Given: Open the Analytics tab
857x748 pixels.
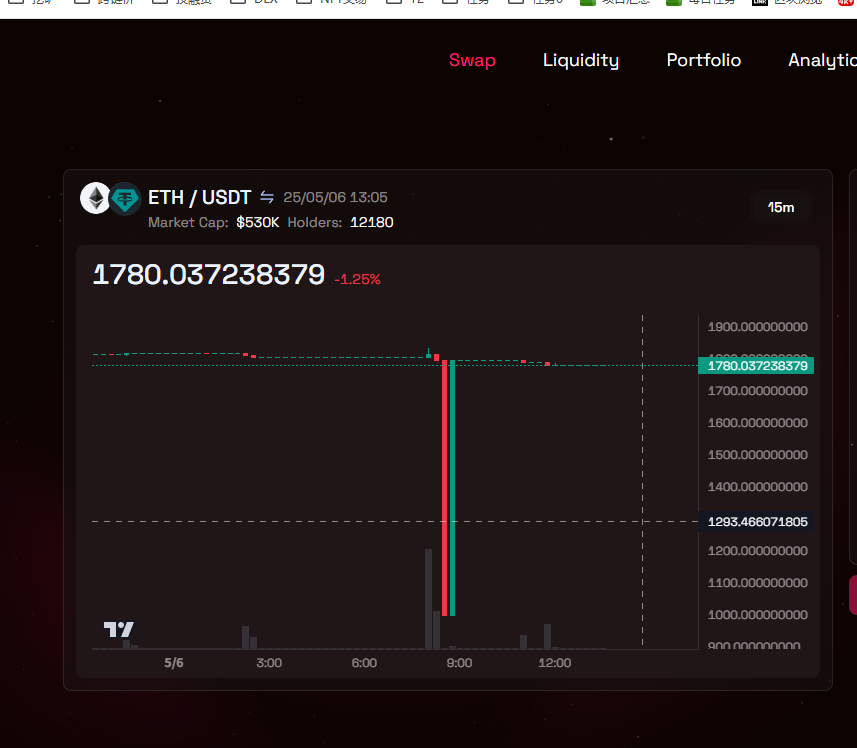Looking at the screenshot, I should click(x=822, y=60).
